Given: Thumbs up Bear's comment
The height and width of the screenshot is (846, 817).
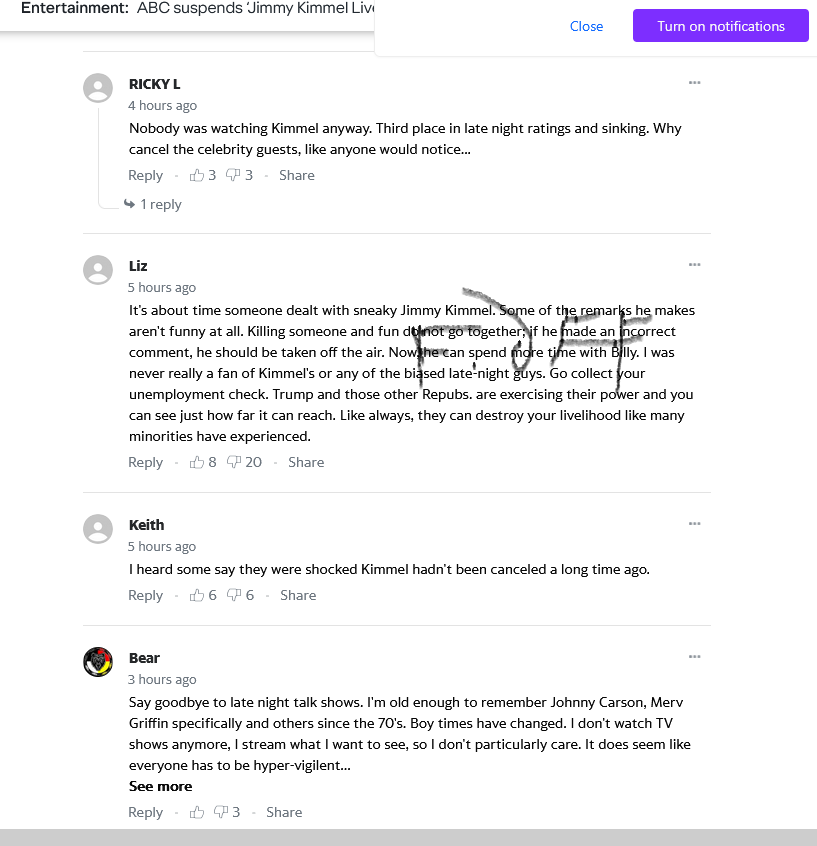Looking at the screenshot, I should (x=197, y=812).
